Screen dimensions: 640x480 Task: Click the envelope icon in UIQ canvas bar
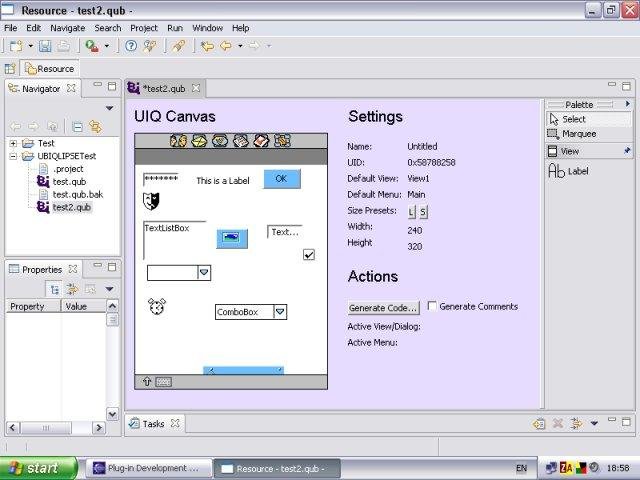click(199, 141)
